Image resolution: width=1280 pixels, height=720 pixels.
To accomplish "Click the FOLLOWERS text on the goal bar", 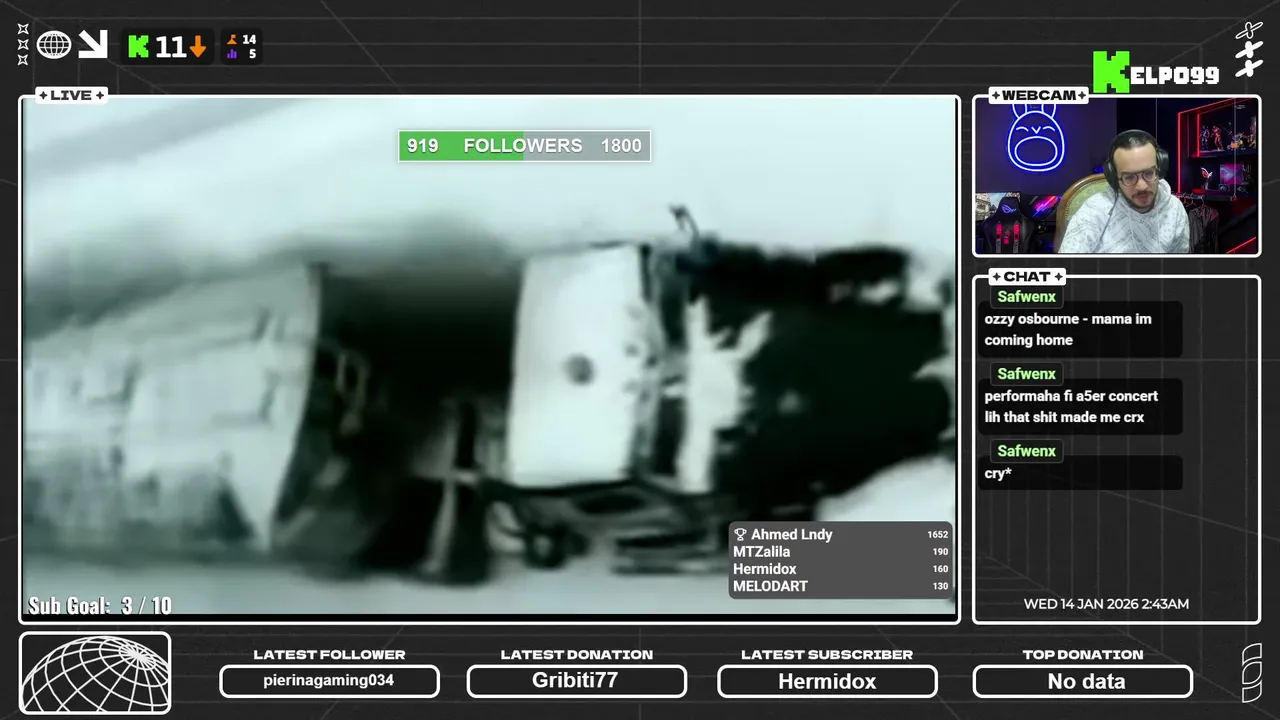I will 523,146.
